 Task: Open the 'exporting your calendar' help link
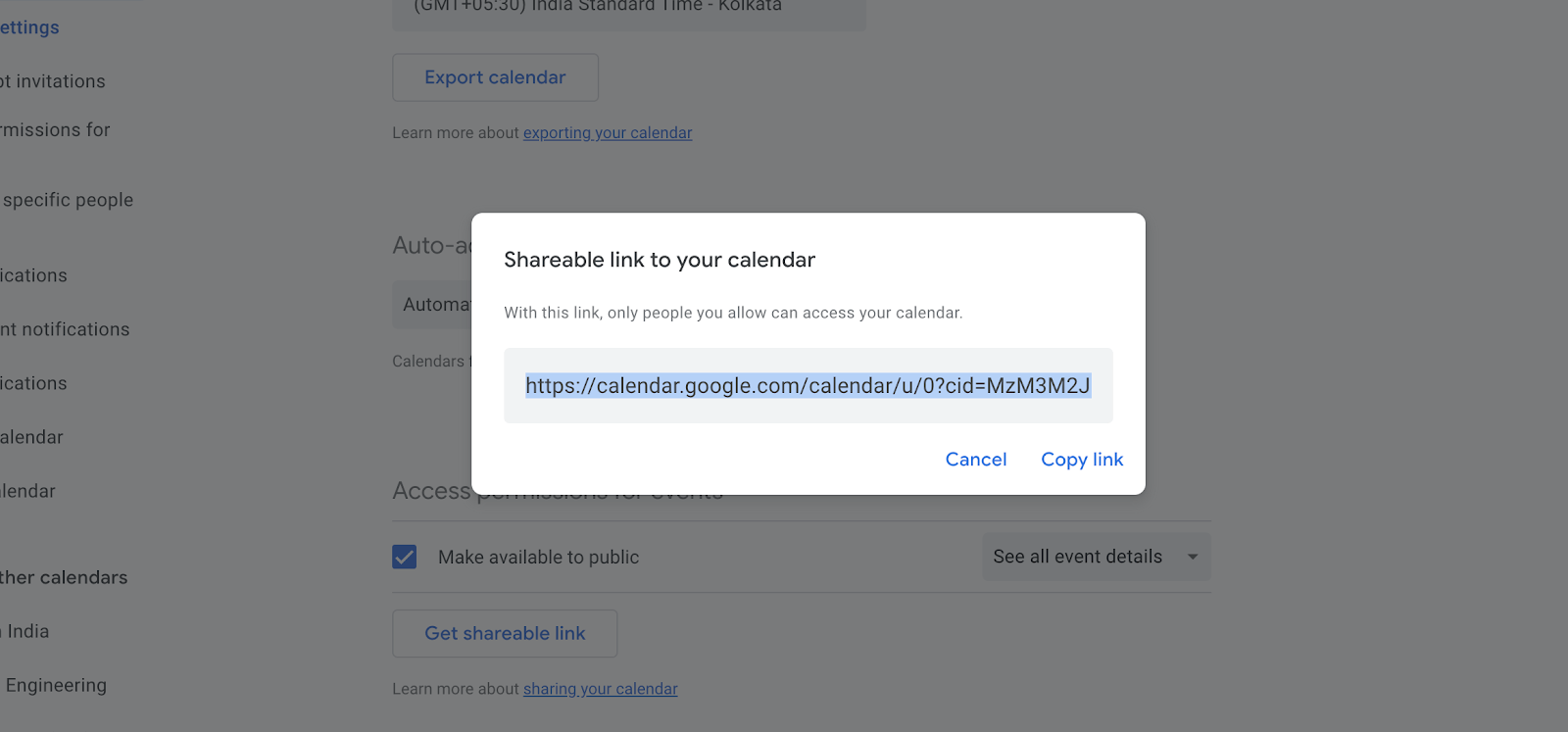coord(607,132)
